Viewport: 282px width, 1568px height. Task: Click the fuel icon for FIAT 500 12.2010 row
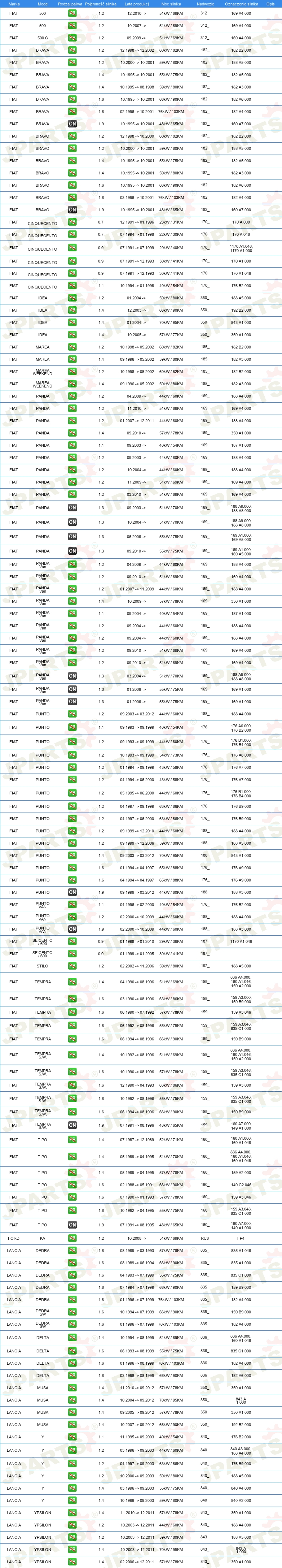click(72, 13)
